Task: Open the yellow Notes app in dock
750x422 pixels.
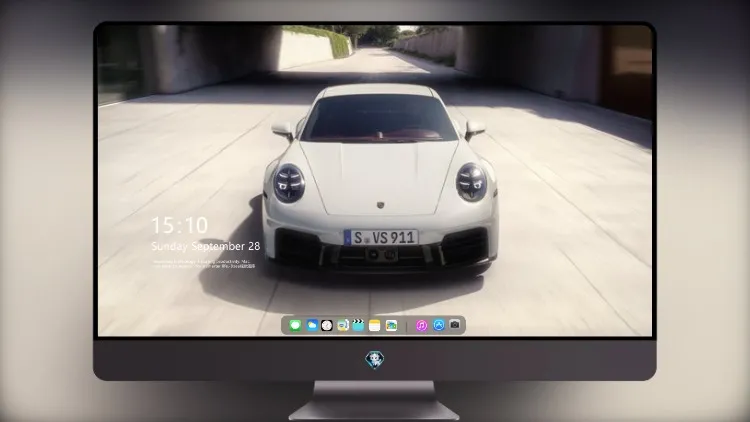Action: coord(375,325)
